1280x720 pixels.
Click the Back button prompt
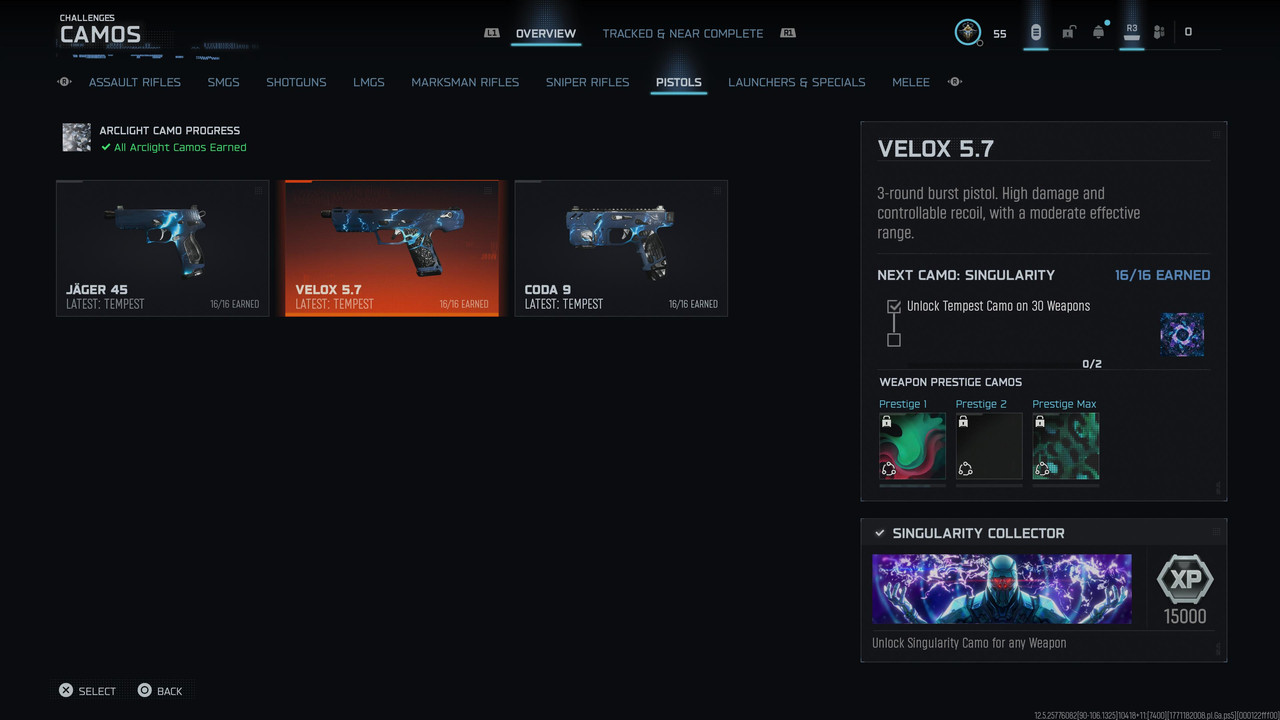click(x=160, y=691)
